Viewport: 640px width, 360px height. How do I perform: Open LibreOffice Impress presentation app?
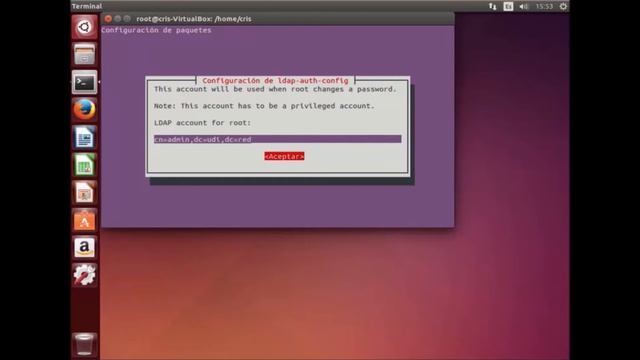click(84, 192)
